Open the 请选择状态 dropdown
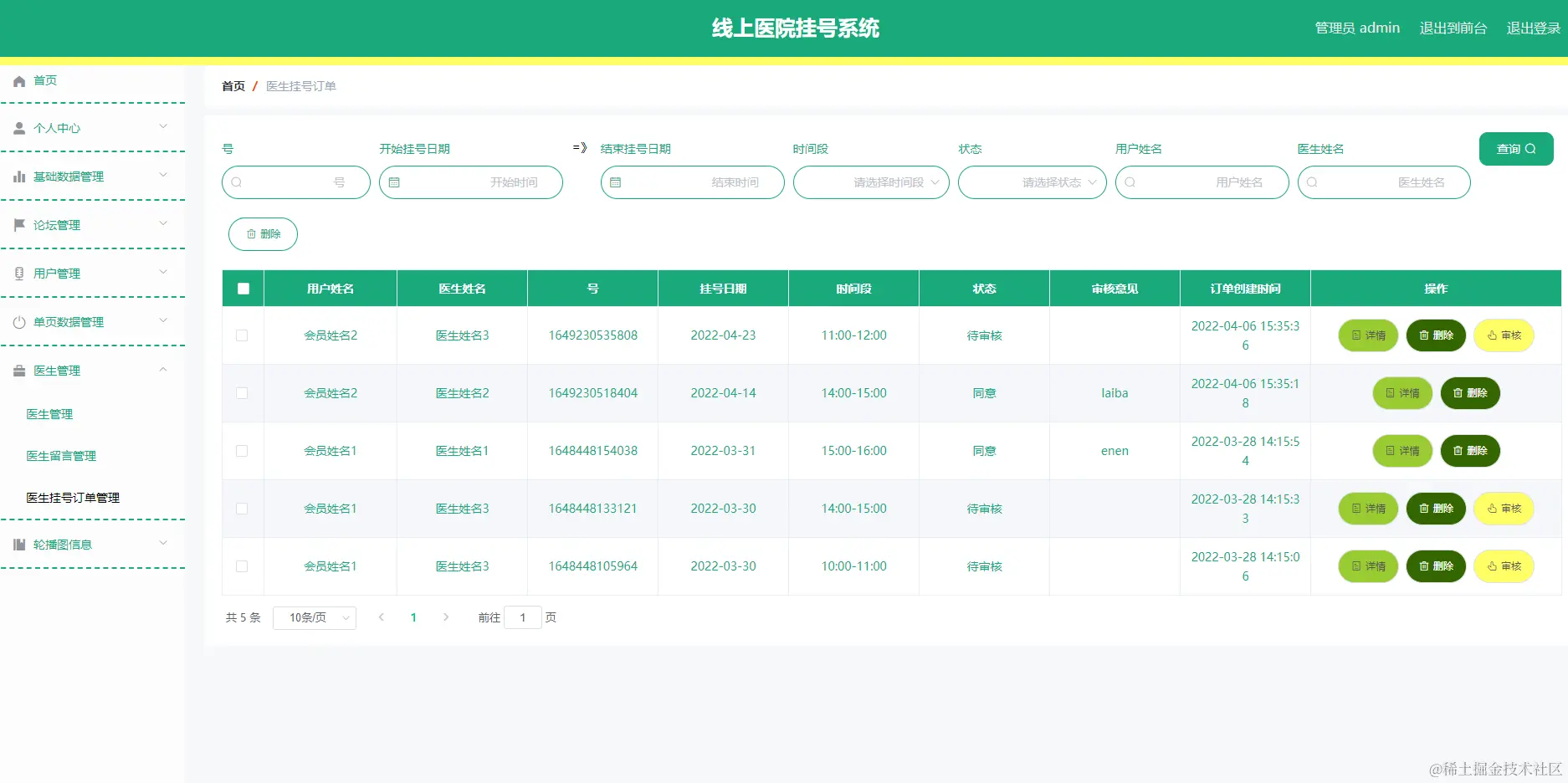Viewport: 1568px width, 783px height. [1032, 182]
